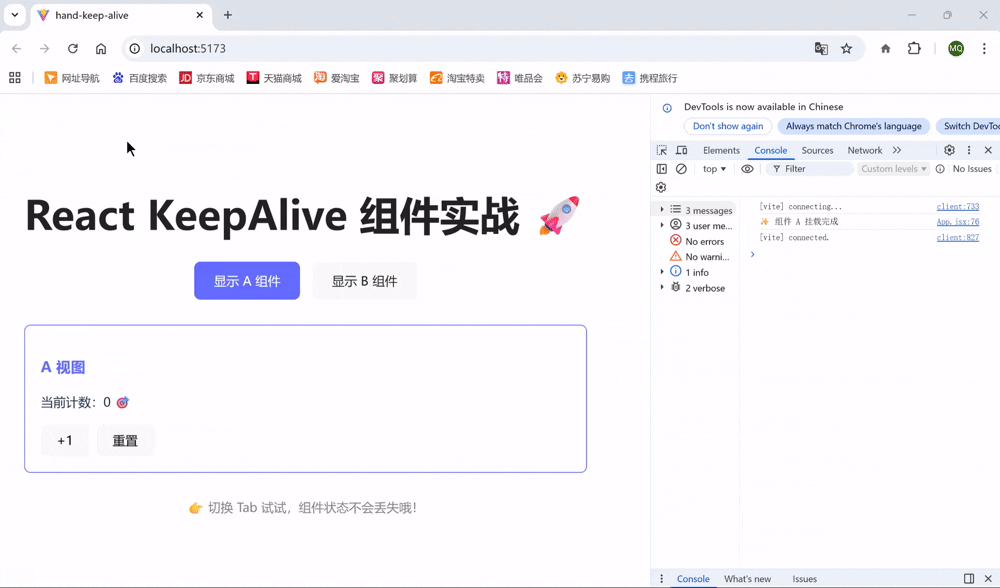1000x588 pixels.
Task: Open the App.jsx:76 source link
Action: (957, 221)
